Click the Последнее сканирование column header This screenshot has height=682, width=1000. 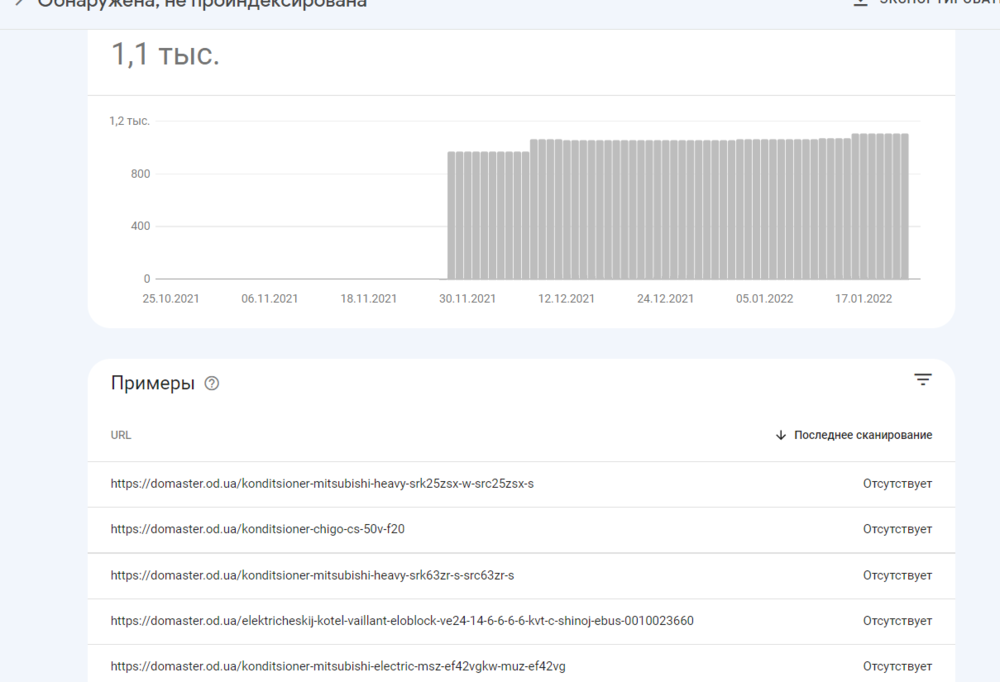click(x=862, y=436)
